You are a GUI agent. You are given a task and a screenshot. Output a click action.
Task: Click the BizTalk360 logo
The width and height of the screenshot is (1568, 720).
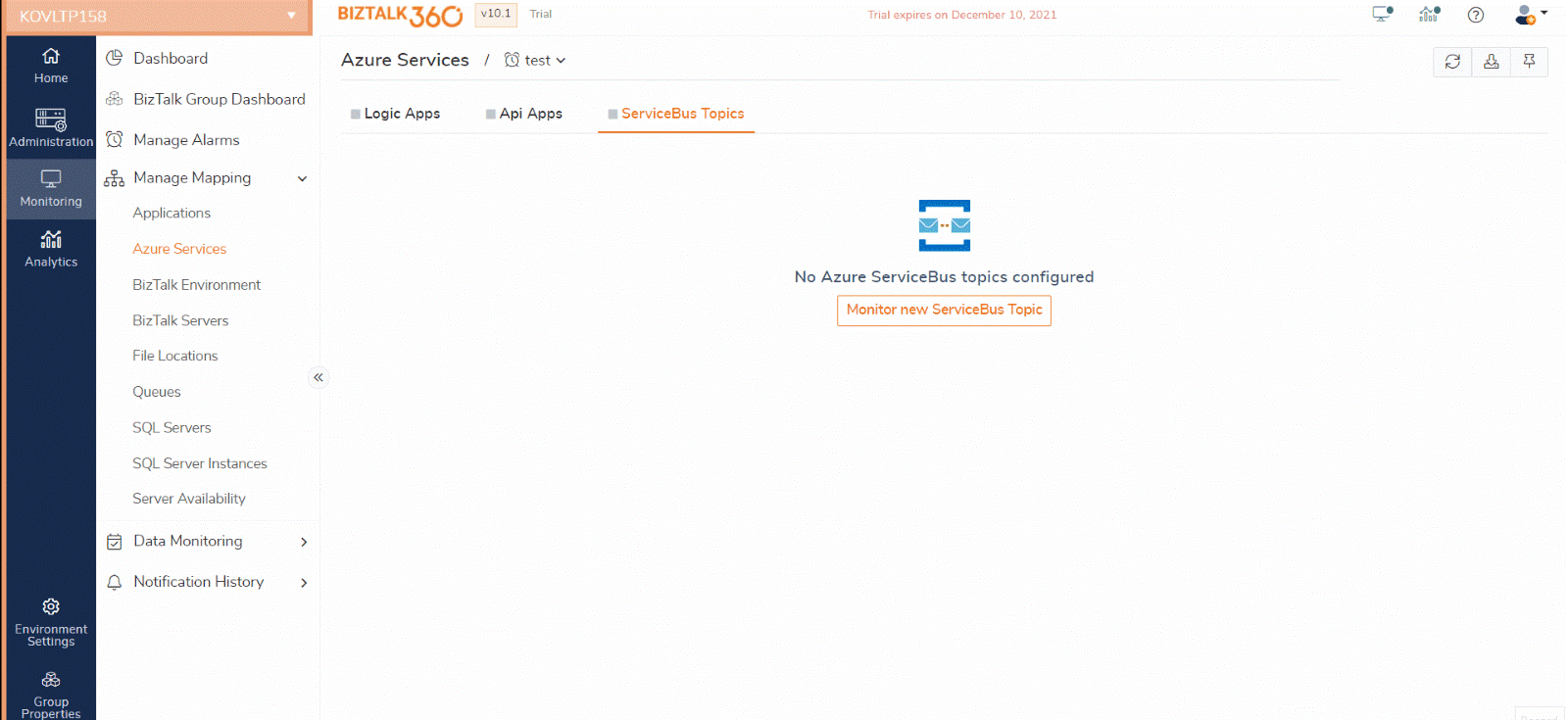tap(400, 16)
